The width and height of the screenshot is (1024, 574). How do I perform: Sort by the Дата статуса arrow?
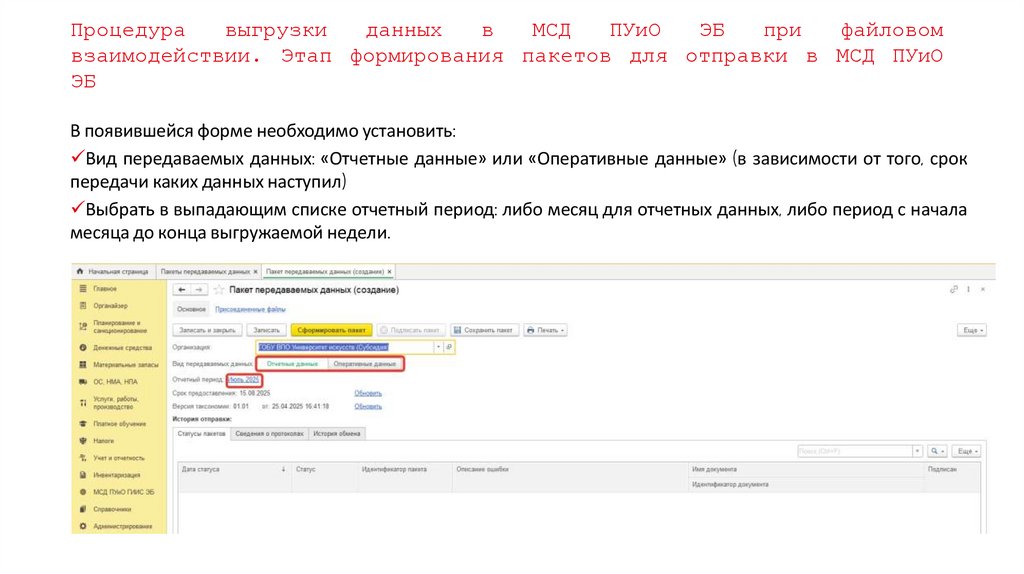(283, 469)
